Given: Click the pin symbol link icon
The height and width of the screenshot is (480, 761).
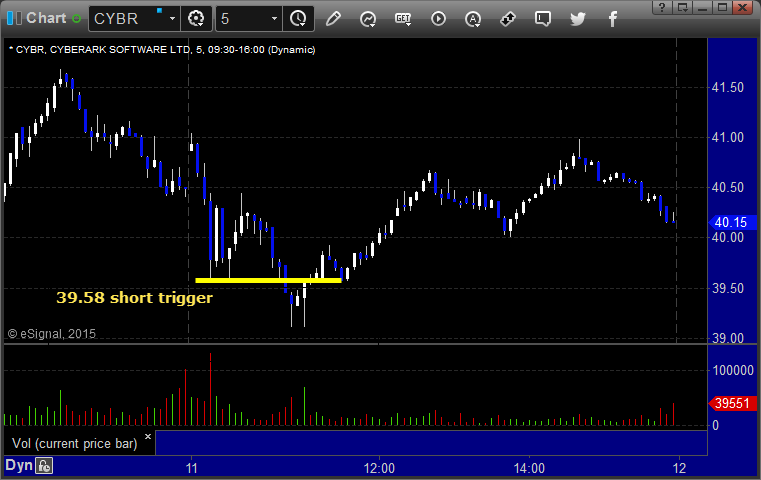Looking at the screenshot, I should pos(508,19).
